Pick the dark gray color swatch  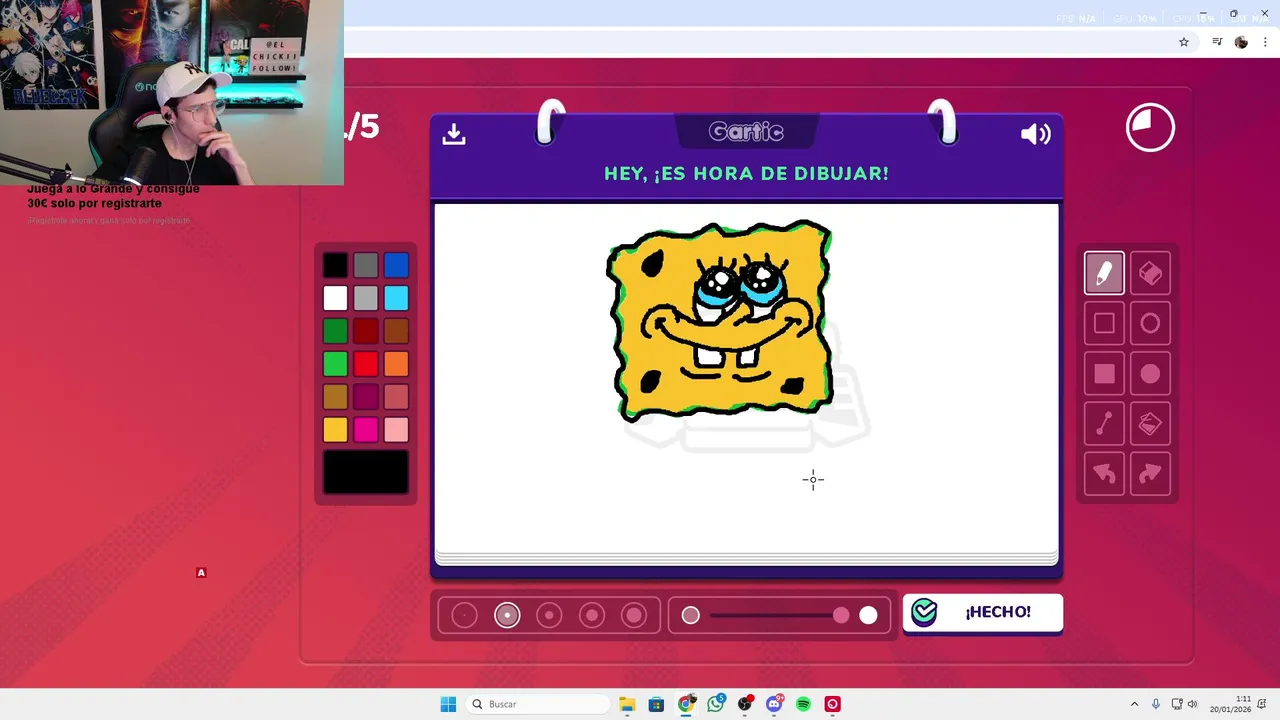(x=366, y=265)
